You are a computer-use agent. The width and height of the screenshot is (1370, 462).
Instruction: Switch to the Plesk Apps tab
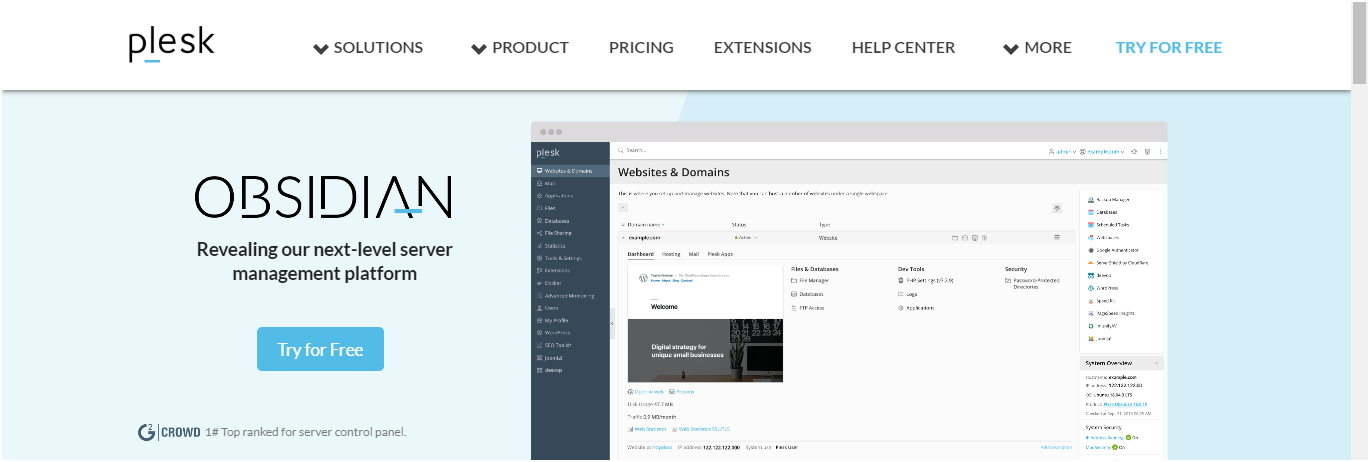(x=720, y=254)
